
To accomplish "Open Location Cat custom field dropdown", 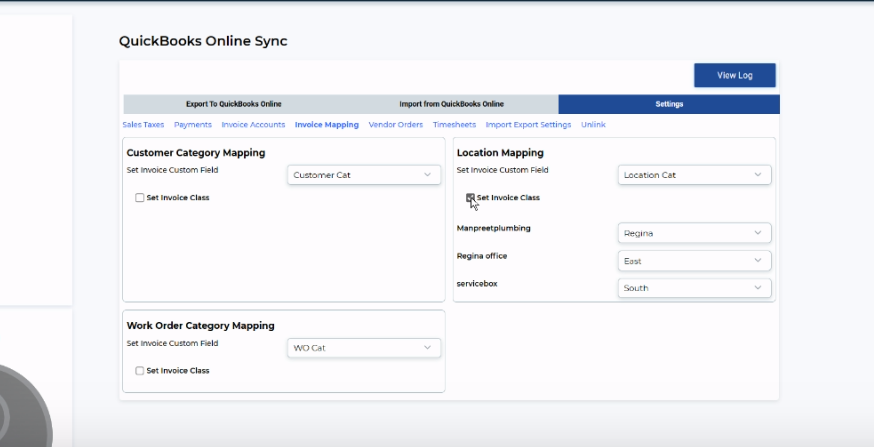I will [695, 175].
